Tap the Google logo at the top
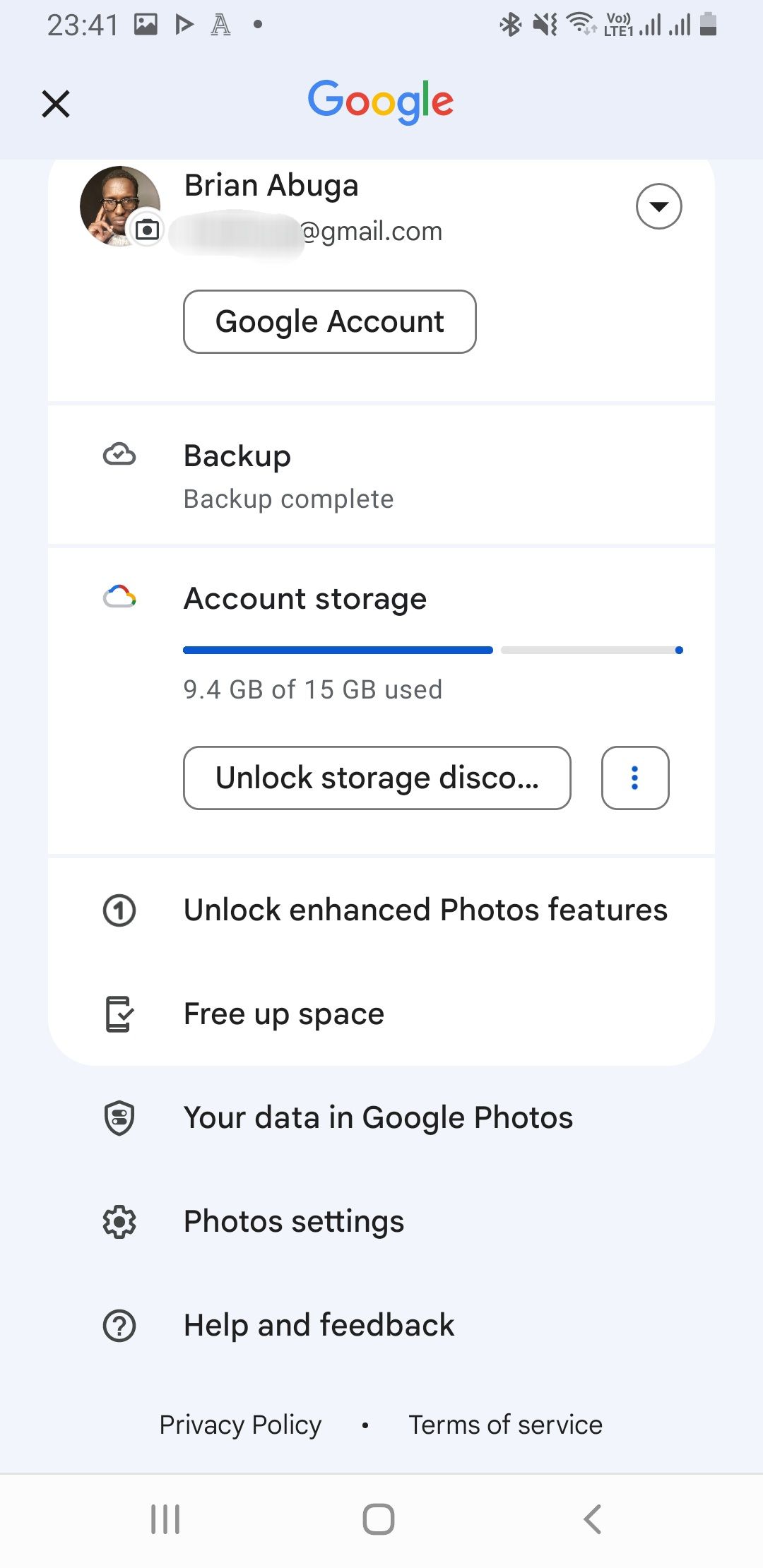This screenshot has height=1568, width=763. click(381, 101)
